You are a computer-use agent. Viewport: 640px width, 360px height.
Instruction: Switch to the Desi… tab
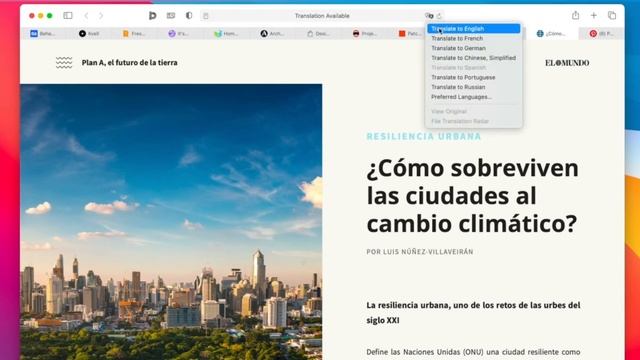(x=318, y=33)
